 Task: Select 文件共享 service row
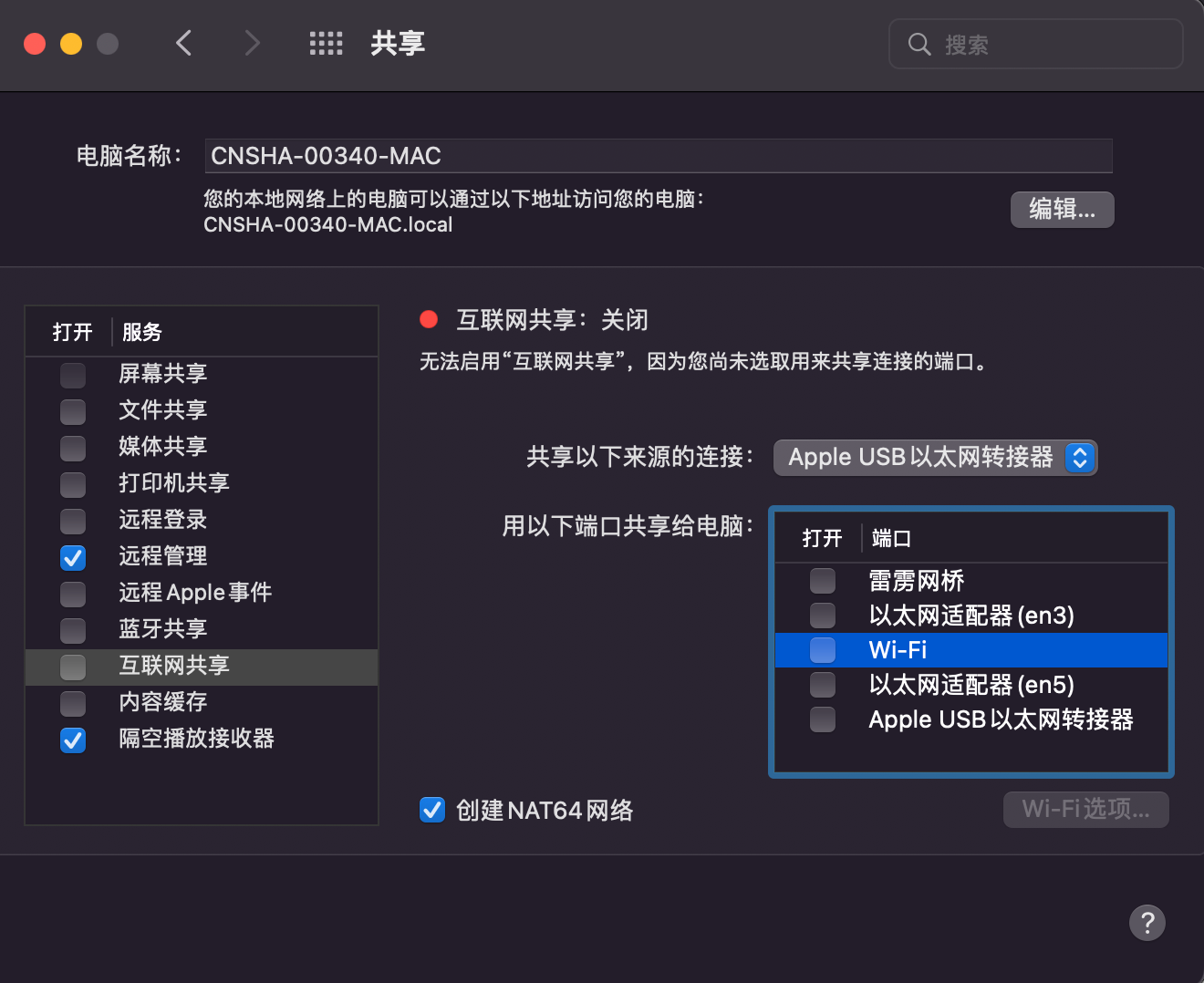pyautogui.click(x=202, y=410)
